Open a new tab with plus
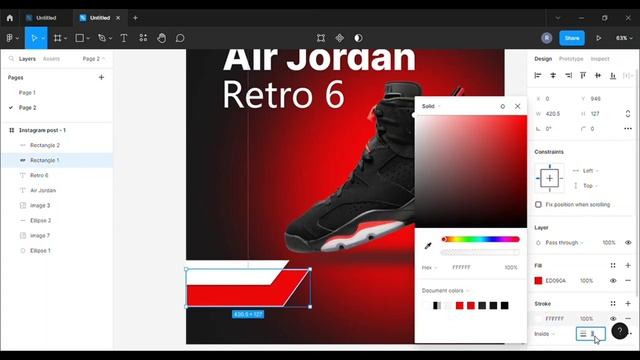640x360 pixels. pos(135,18)
